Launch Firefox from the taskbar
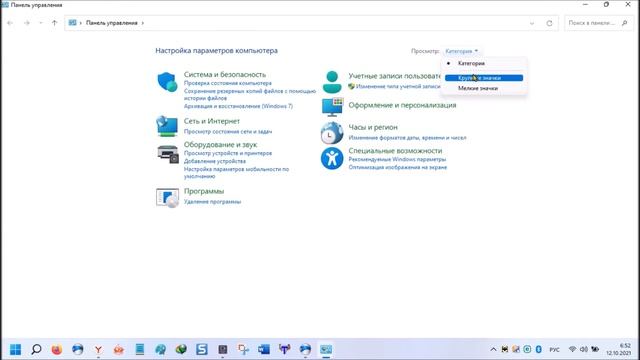The image size is (640, 360). [x=57, y=349]
